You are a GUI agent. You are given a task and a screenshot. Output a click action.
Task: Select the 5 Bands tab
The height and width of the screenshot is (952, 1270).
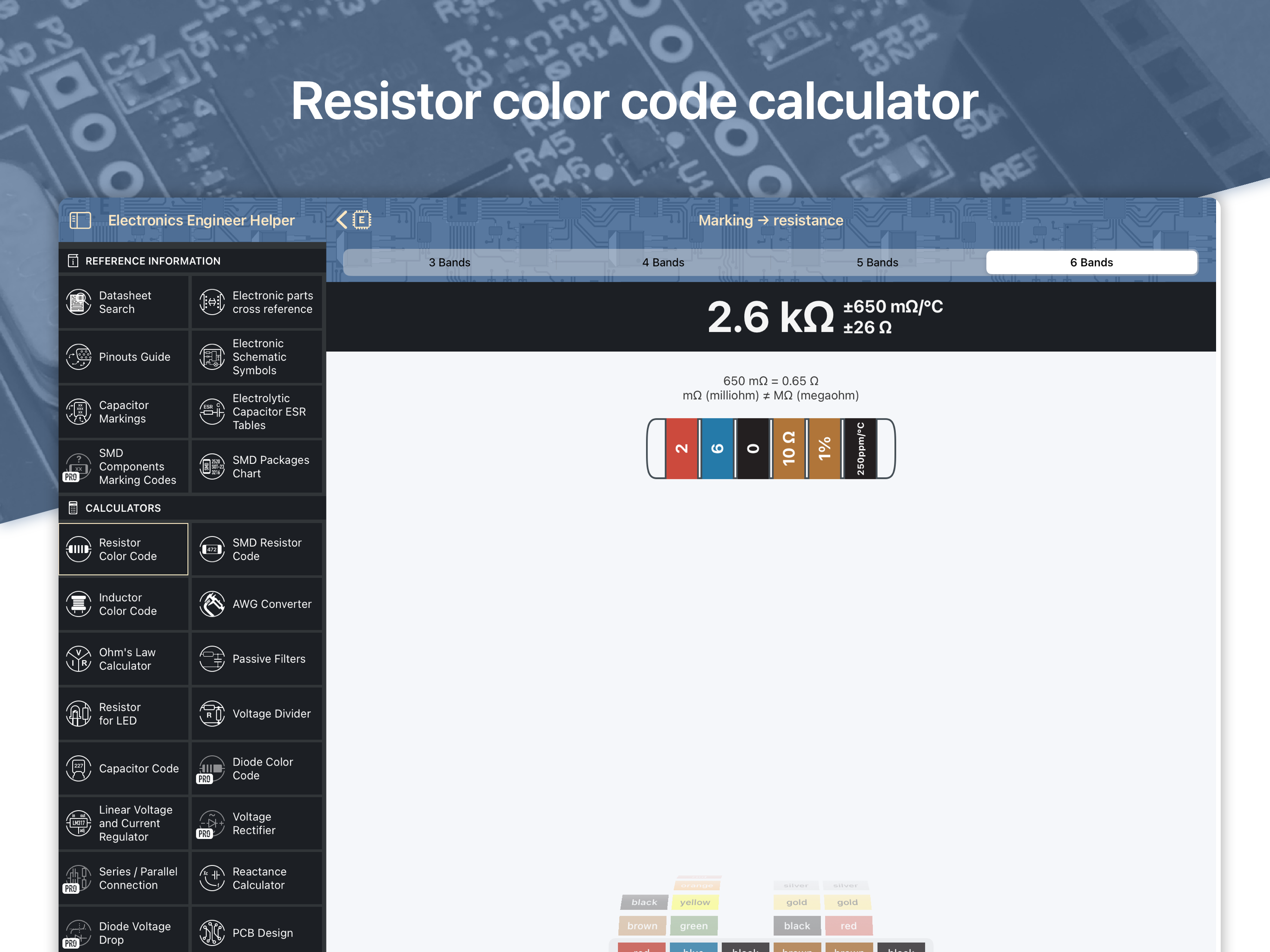[x=877, y=262]
